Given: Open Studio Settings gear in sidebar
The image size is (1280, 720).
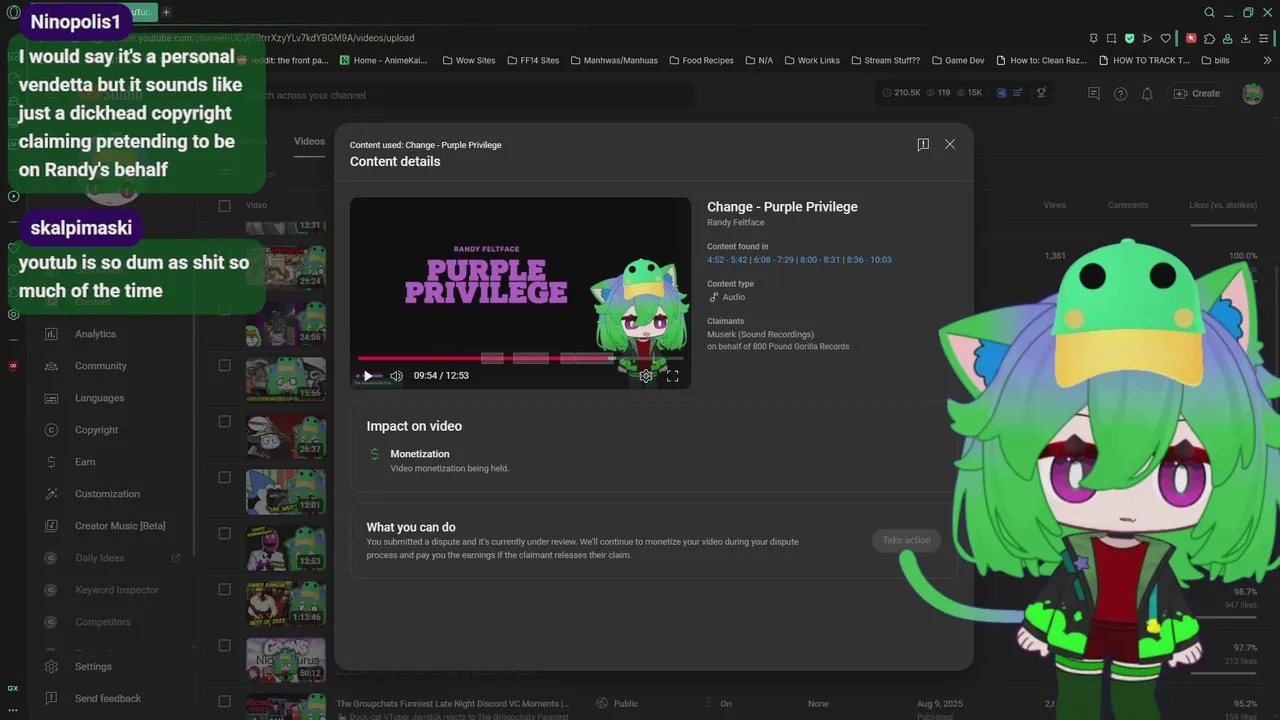Looking at the screenshot, I should (x=51, y=667).
